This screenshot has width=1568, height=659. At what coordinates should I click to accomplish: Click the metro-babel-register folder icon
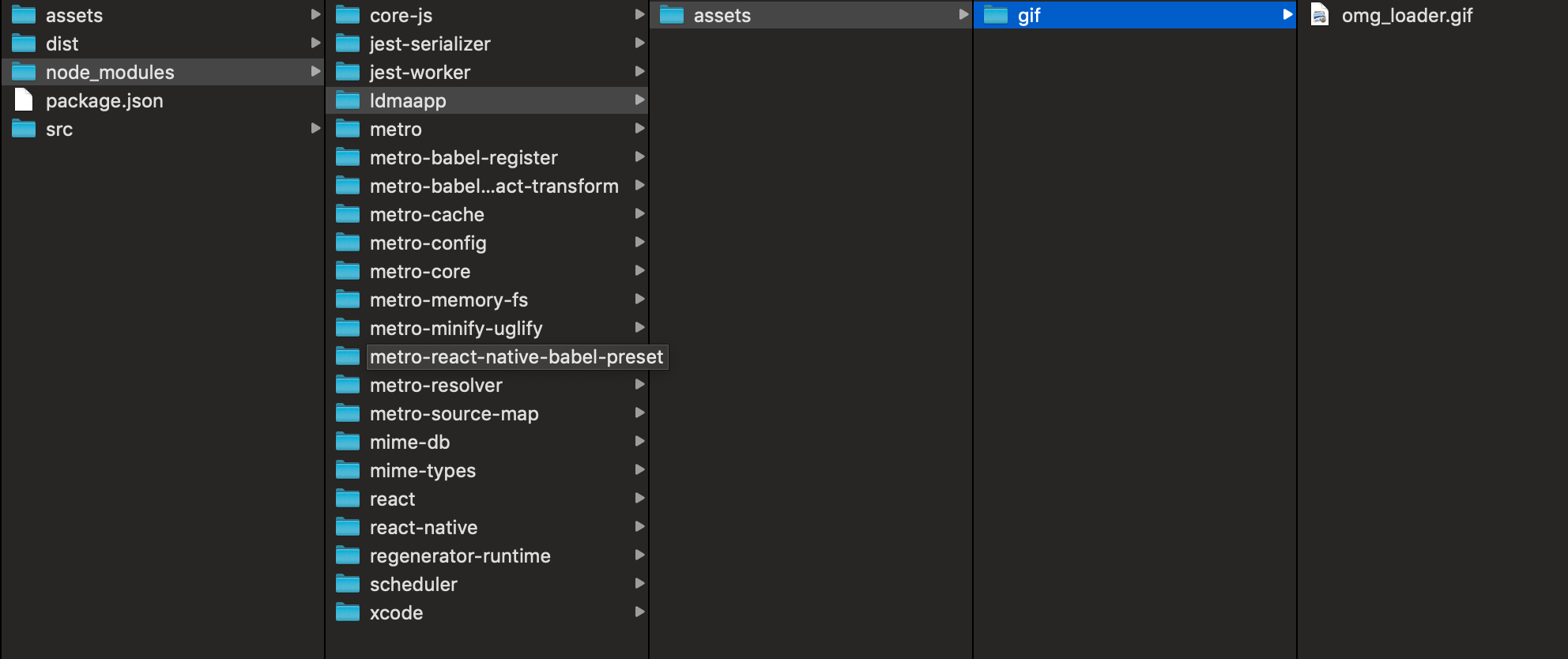[348, 157]
